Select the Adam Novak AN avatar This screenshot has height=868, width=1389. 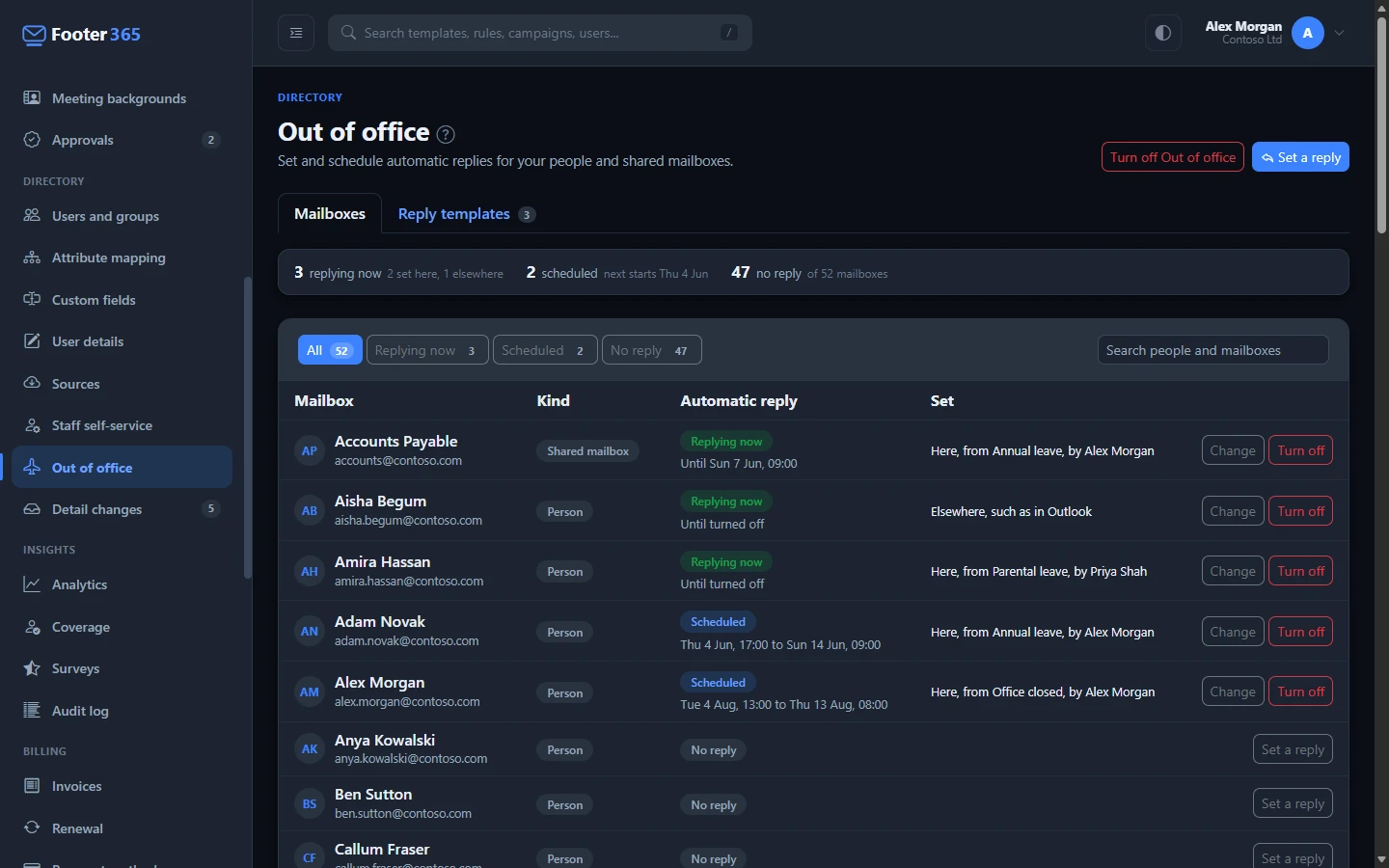[310, 632]
